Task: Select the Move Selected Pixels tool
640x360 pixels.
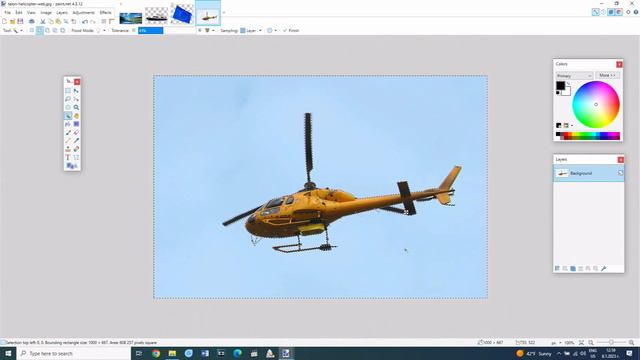Action: (x=76, y=91)
